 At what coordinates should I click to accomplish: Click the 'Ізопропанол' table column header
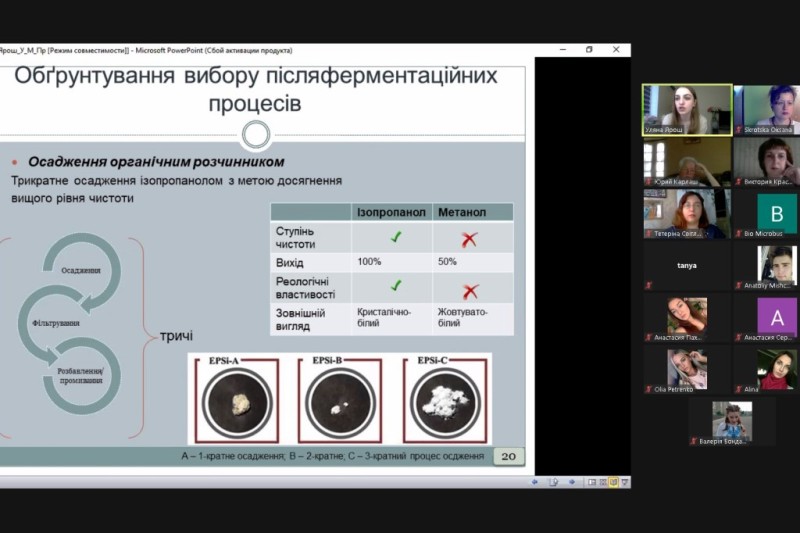click(391, 212)
